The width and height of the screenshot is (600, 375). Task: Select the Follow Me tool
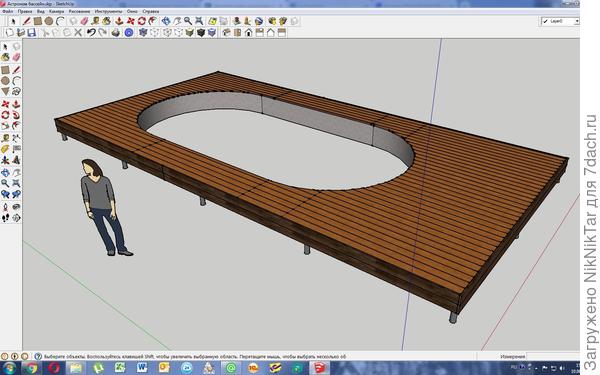click(x=16, y=114)
